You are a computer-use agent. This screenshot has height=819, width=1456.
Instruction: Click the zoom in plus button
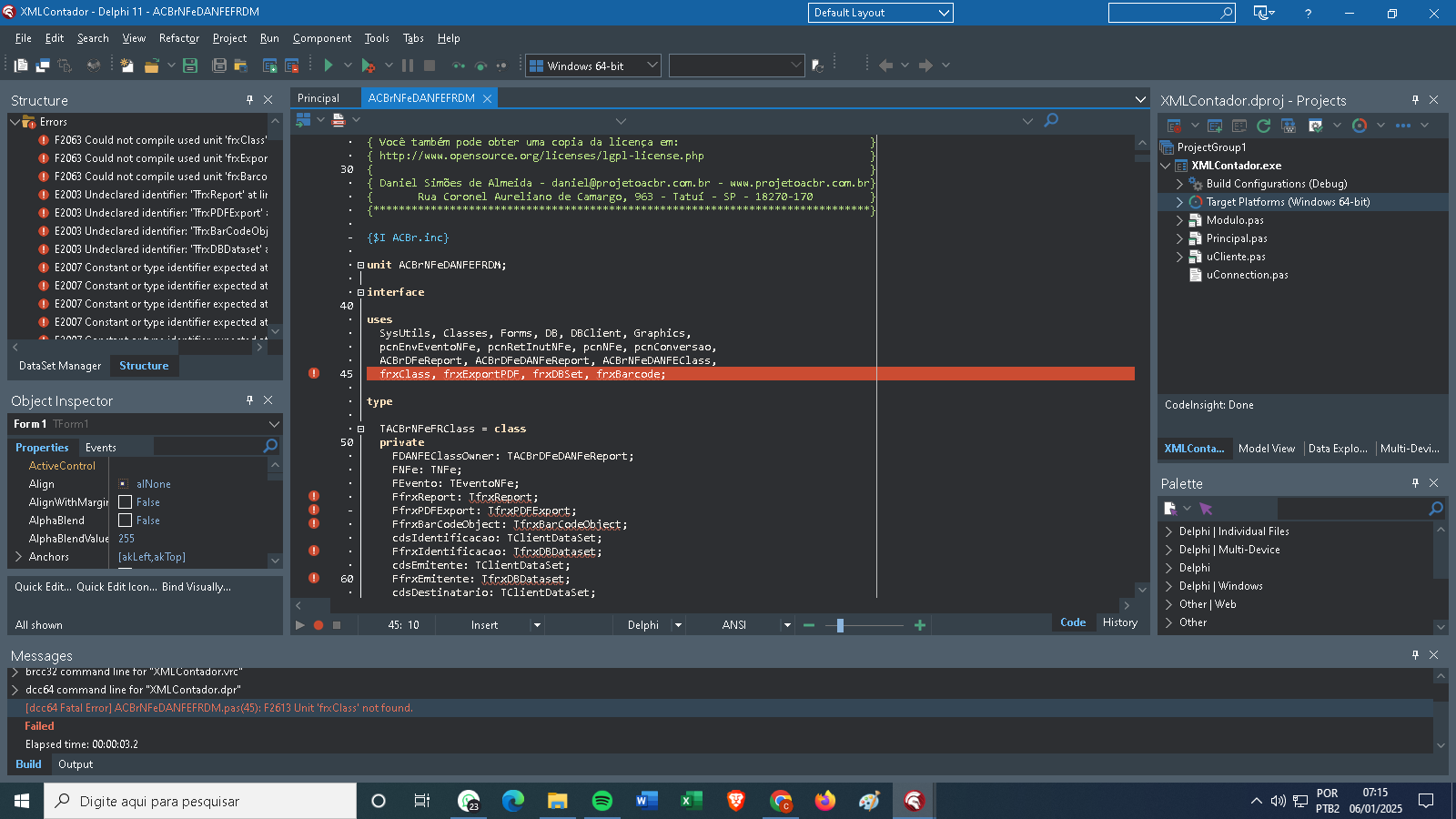920,625
